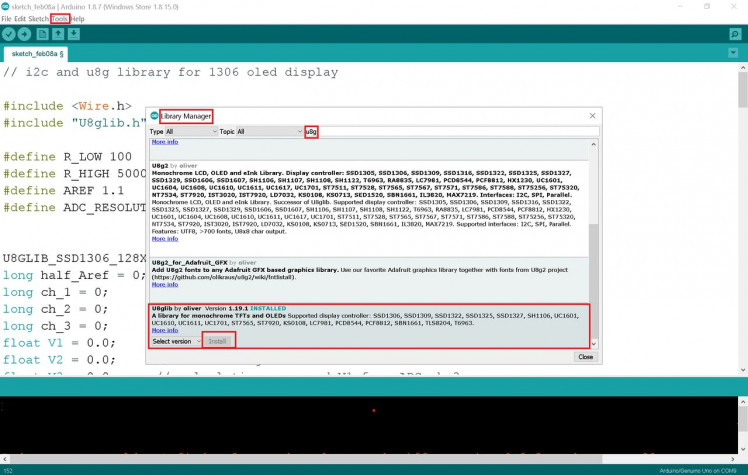Click the console scroll left arrow

(4, 459)
